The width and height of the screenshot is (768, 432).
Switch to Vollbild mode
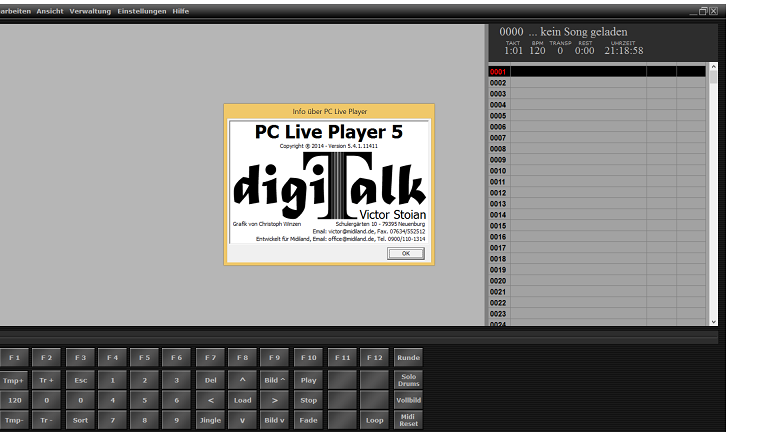click(x=408, y=400)
